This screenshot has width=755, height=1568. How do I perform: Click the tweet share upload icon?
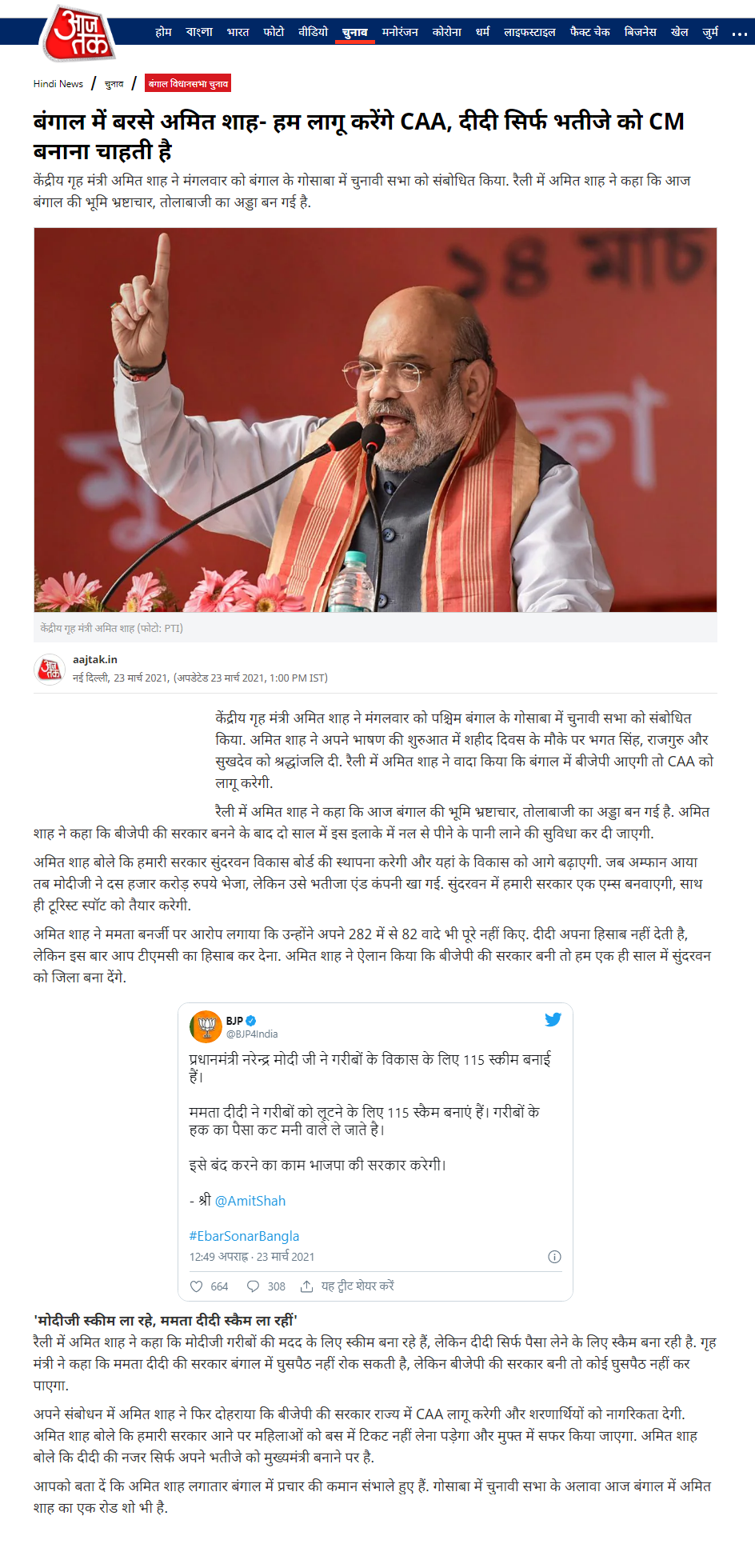[x=306, y=1286]
